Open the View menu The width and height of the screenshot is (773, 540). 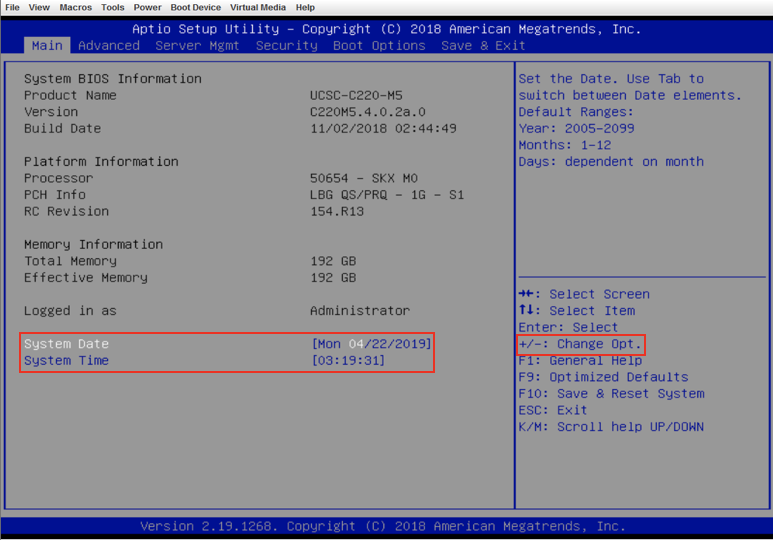(x=39, y=7)
